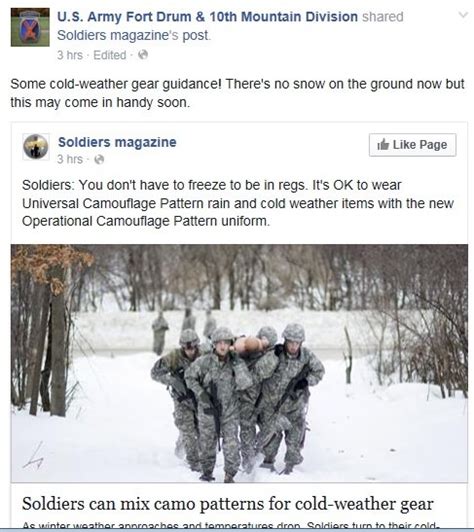Click the 3 hrs timestamp under Soldiers magazine
Viewport: 474px width, 532px height.
70,159
